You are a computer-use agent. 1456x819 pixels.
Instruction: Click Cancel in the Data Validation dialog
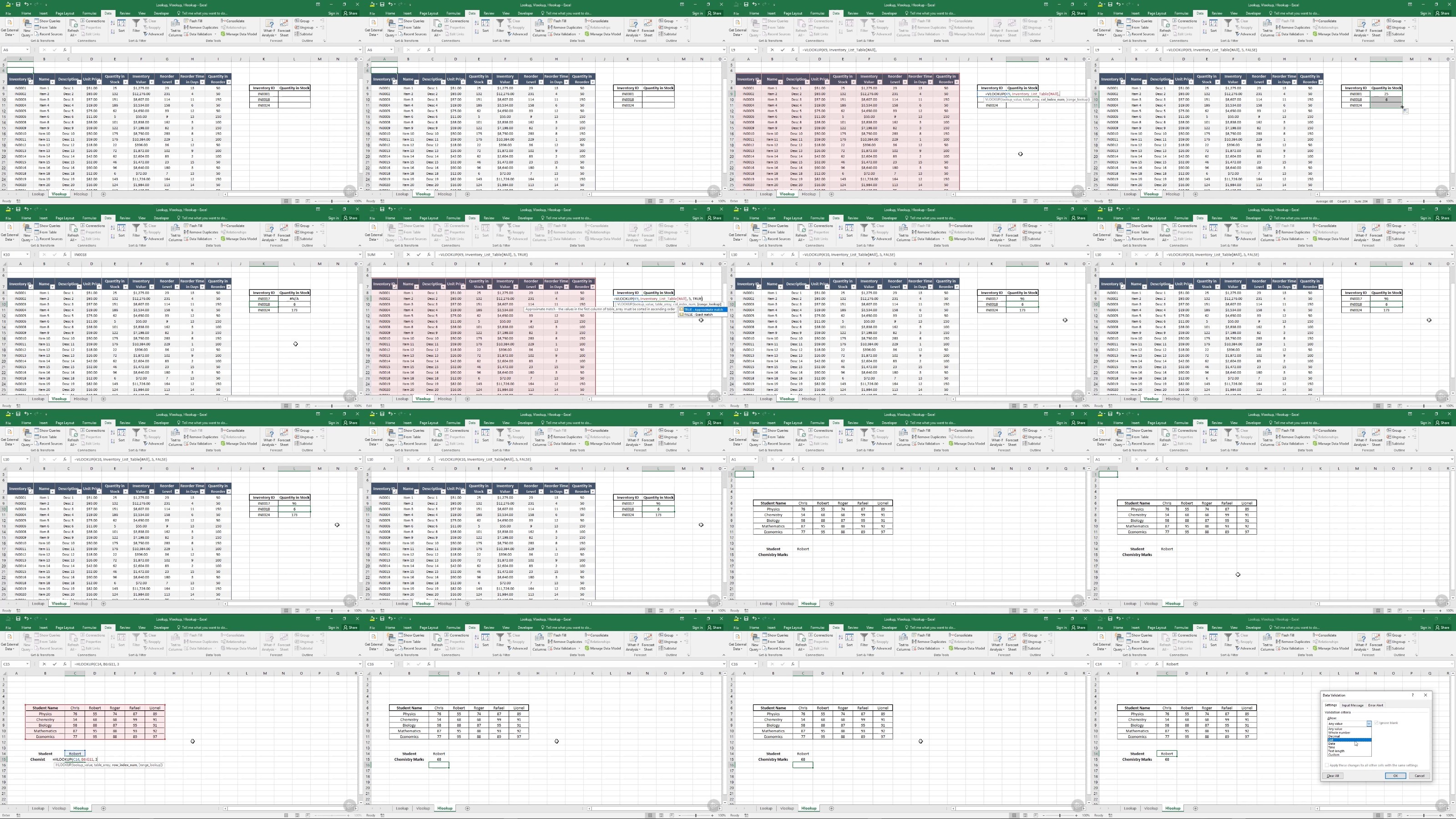point(1420,776)
